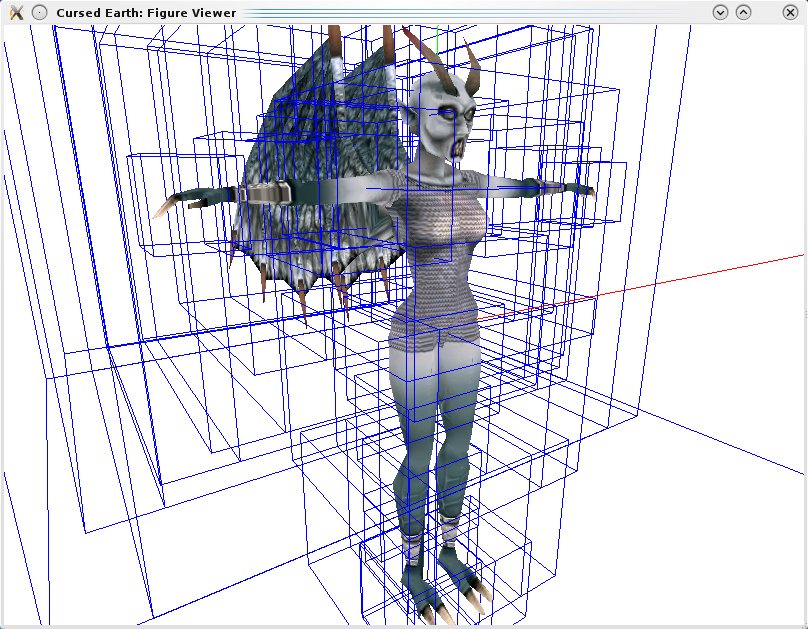Click the demon figure's face
This screenshot has height=629, width=808.
(x=449, y=125)
